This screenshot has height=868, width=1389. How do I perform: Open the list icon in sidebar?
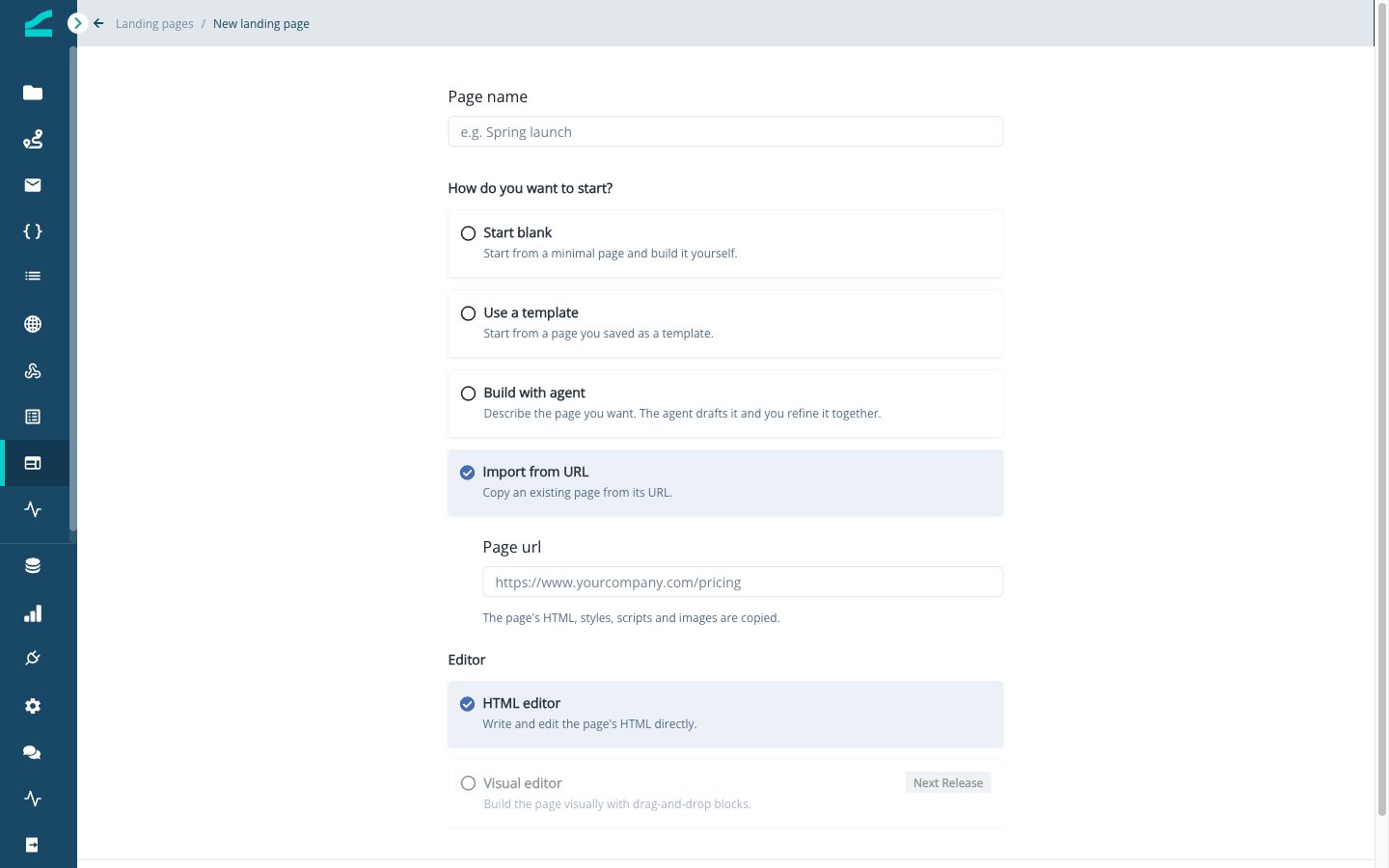33,277
